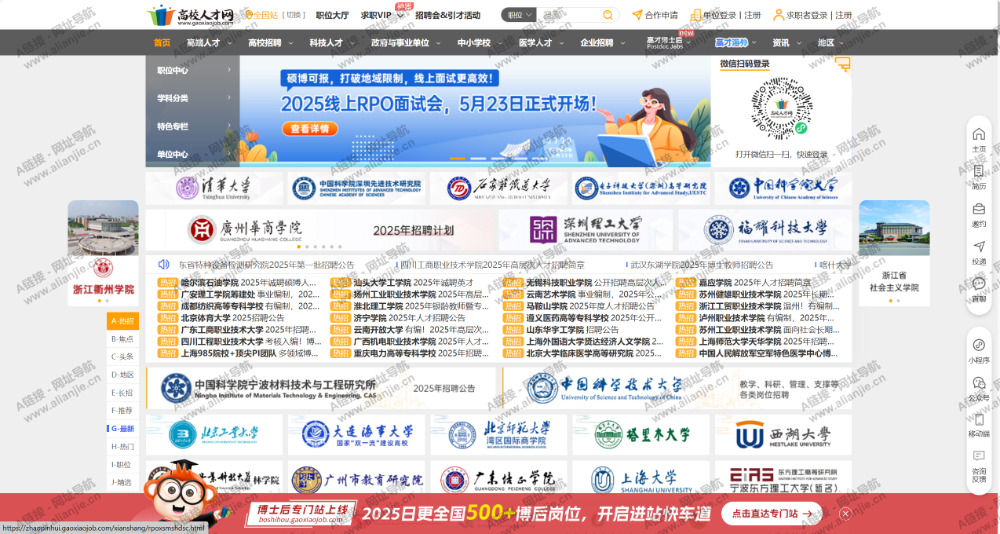Screen dimensions: 1000x534
Task: Go to 首页 tab in navigation
Action: [x=162, y=43]
